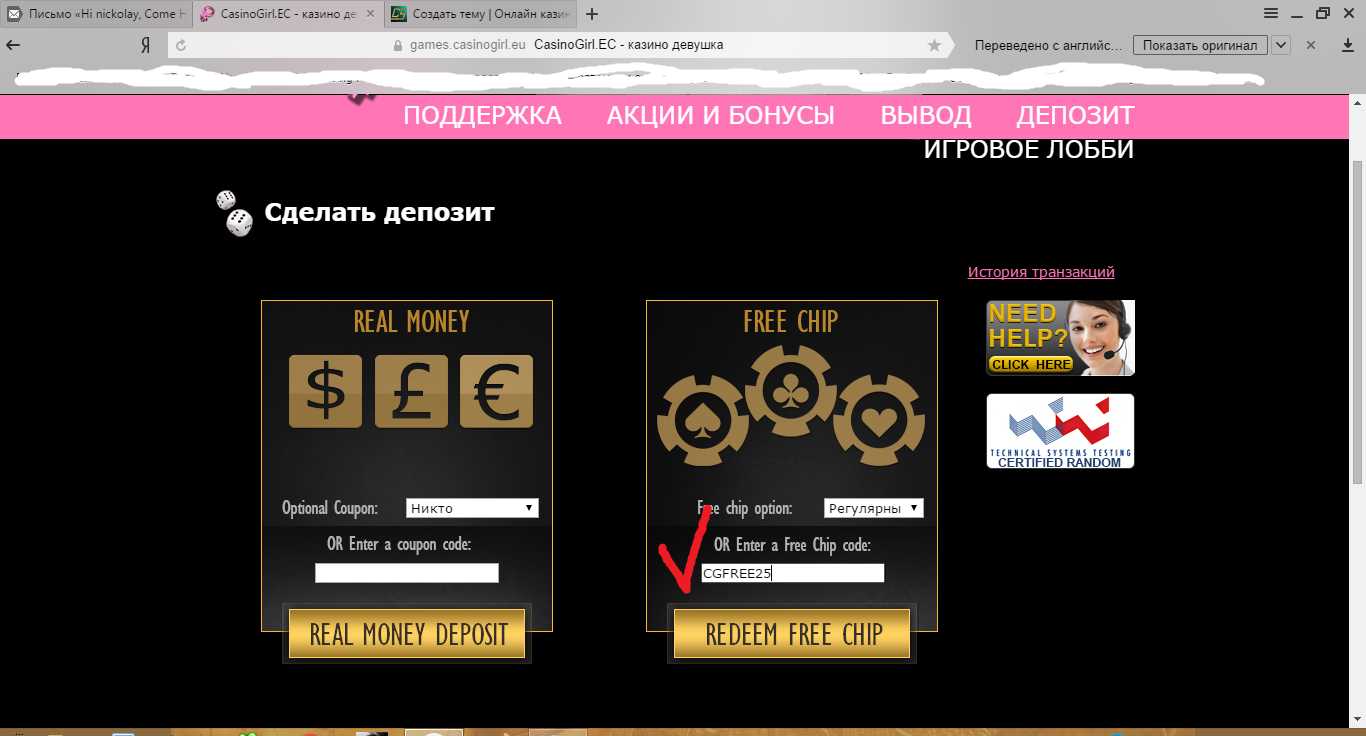Focus the Free Chip code field
The width and height of the screenshot is (1366, 736).
coord(793,573)
